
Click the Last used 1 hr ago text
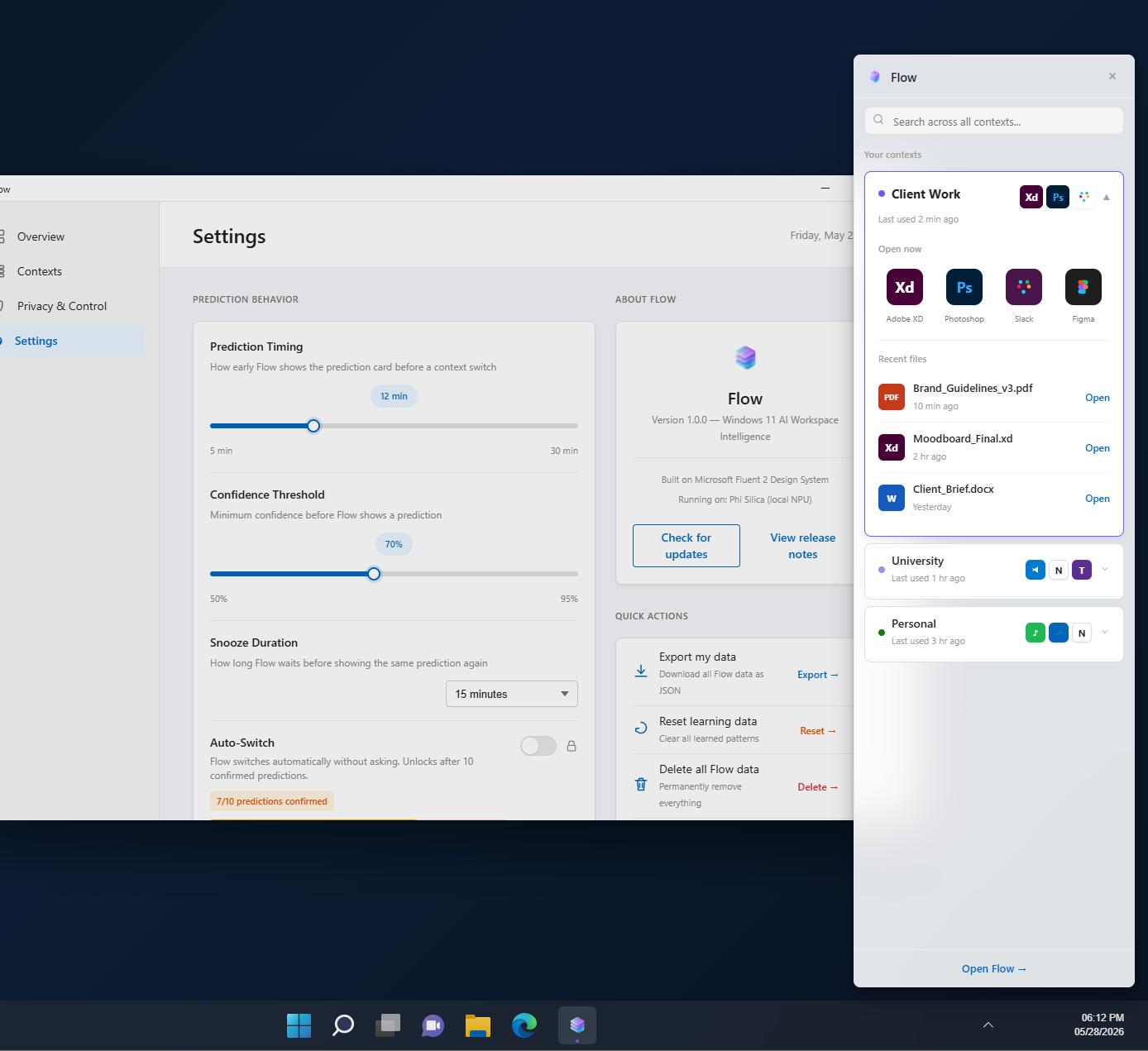point(928,578)
